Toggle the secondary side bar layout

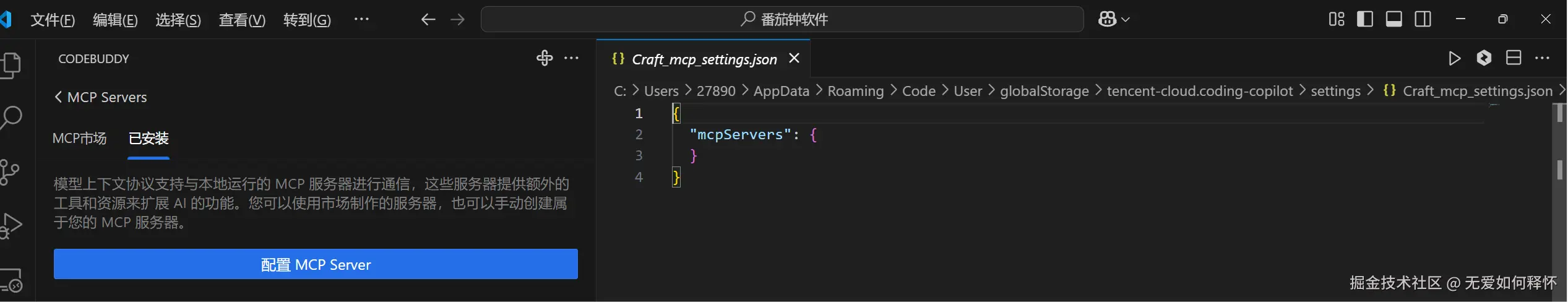click(1423, 19)
